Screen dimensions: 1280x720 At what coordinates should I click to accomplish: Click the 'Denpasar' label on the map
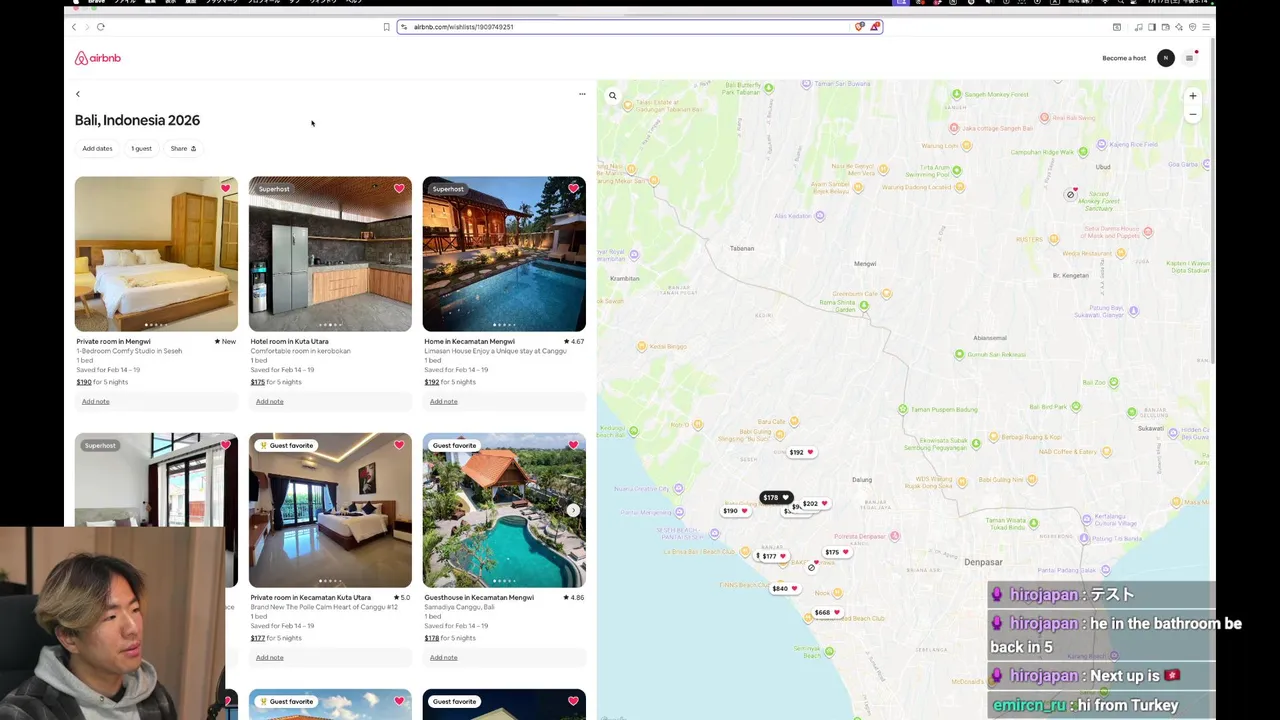[983, 562]
